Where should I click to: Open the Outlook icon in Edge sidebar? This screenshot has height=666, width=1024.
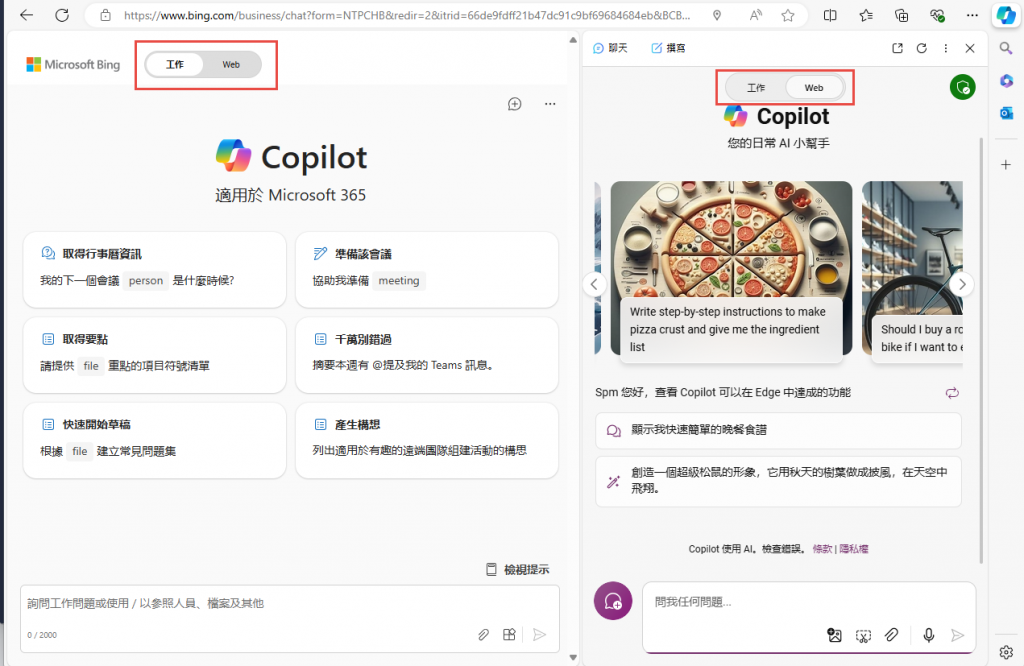1006,113
